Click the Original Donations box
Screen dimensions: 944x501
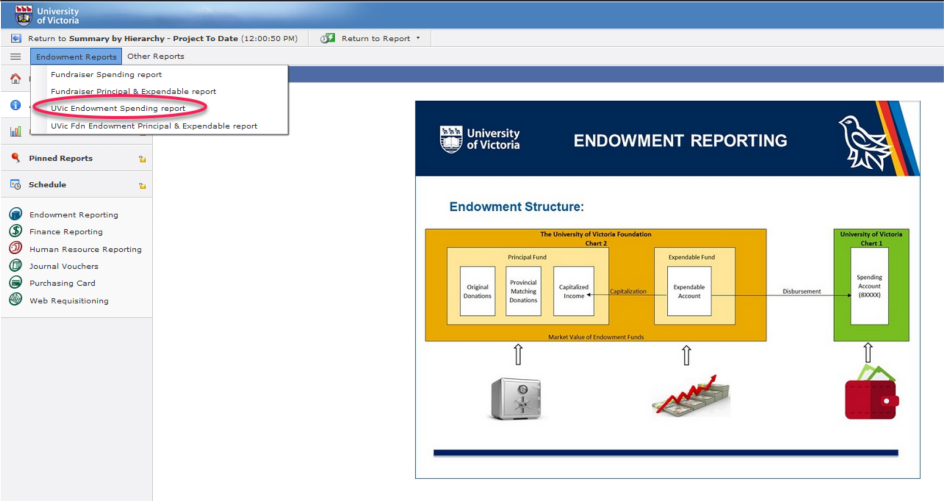(477, 291)
